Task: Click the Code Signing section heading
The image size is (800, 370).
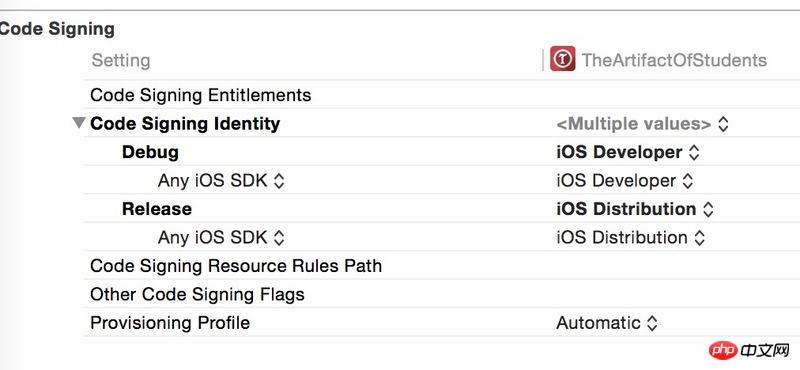Action: 57,29
